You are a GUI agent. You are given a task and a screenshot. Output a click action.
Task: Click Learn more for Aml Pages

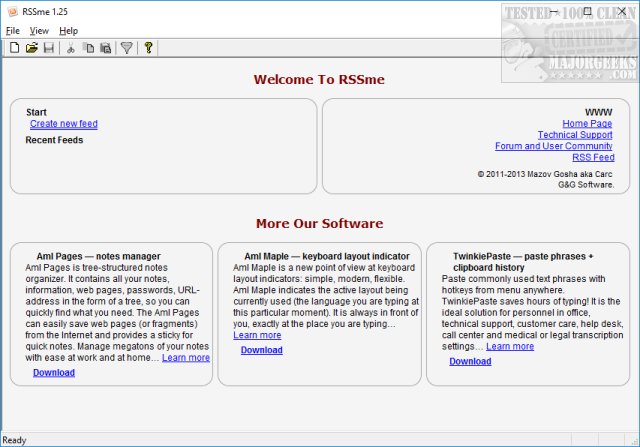(x=186, y=358)
